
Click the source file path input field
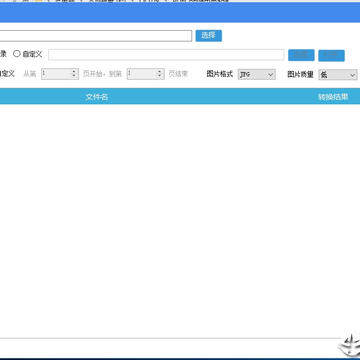coord(96,36)
